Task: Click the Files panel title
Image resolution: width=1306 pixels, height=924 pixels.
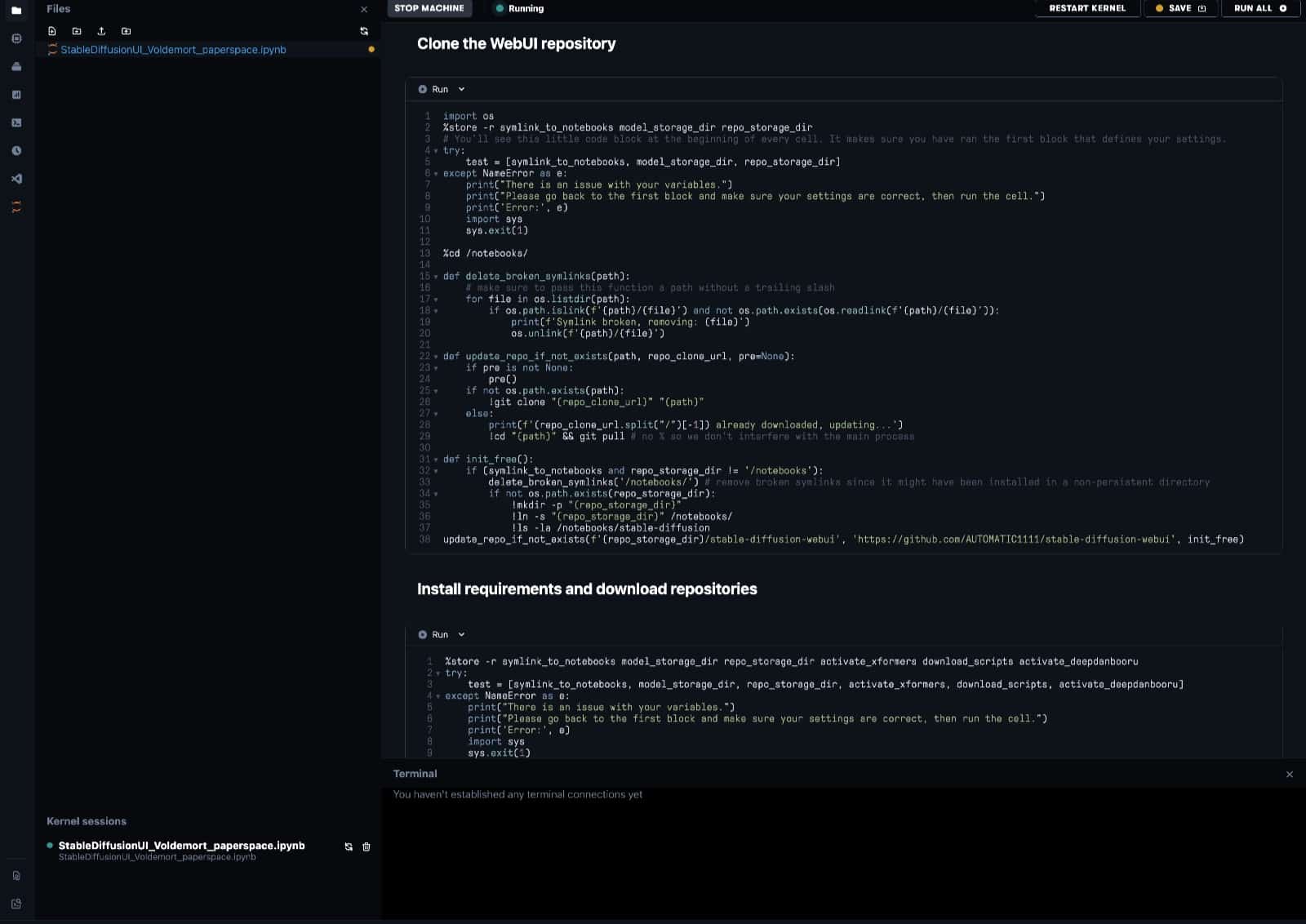Action: pyautogui.click(x=58, y=8)
